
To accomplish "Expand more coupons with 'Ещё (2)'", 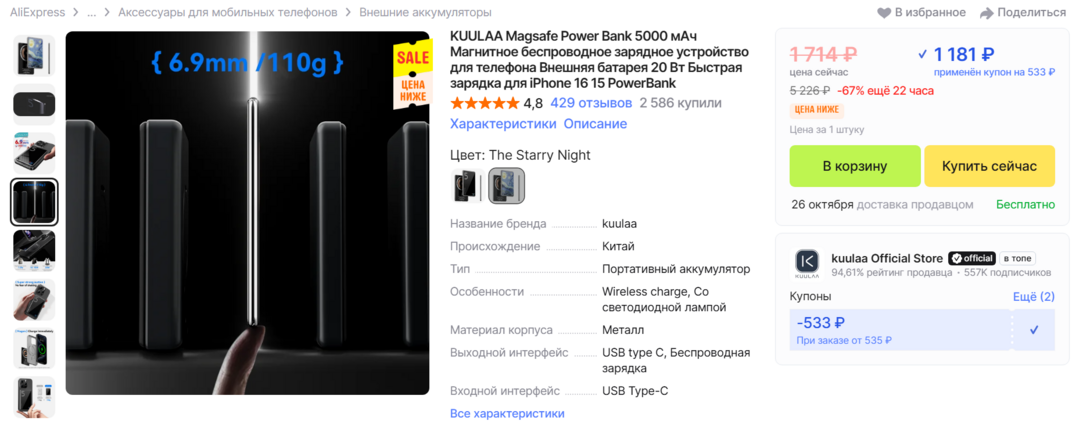I will click(1034, 297).
